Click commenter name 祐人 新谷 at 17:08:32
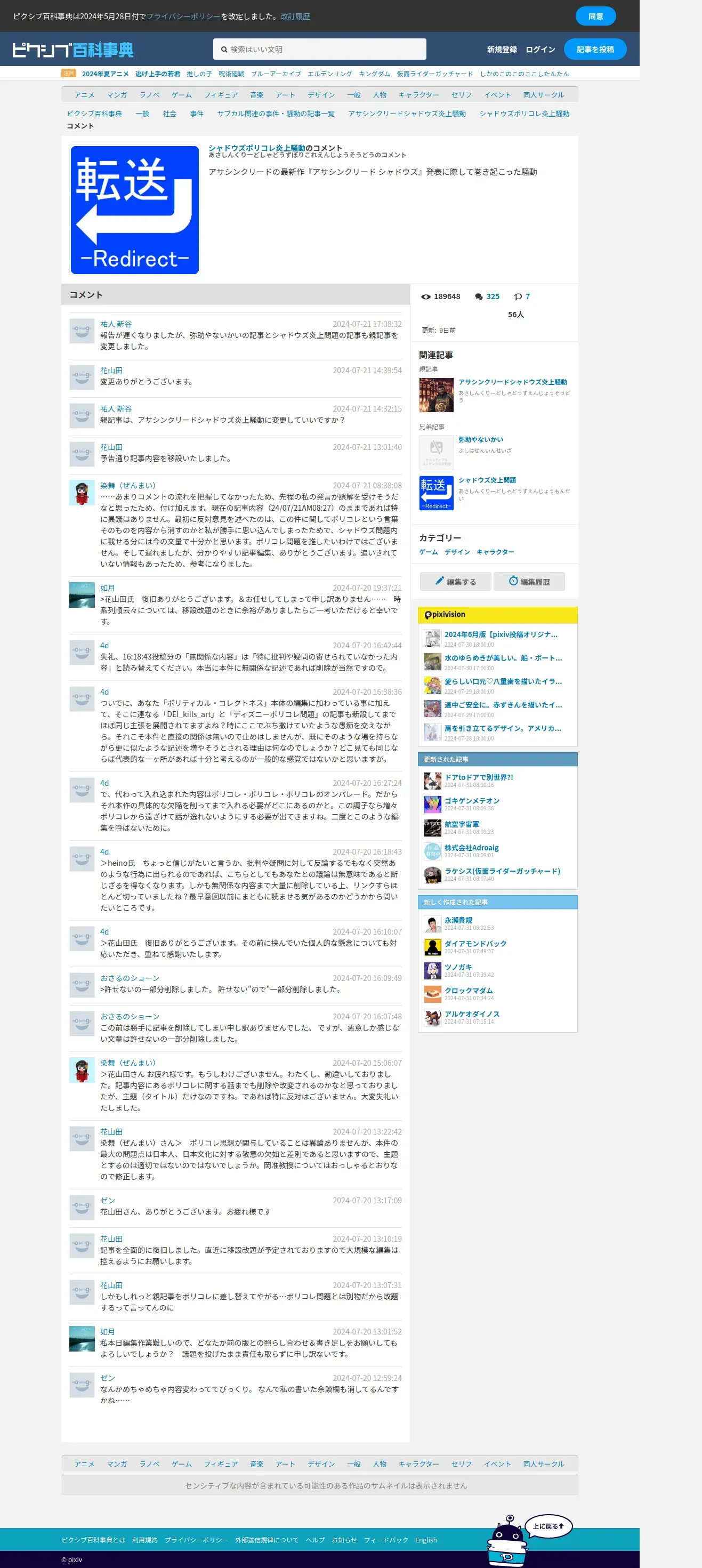This screenshot has height=1568, width=702. (x=116, y=324)
